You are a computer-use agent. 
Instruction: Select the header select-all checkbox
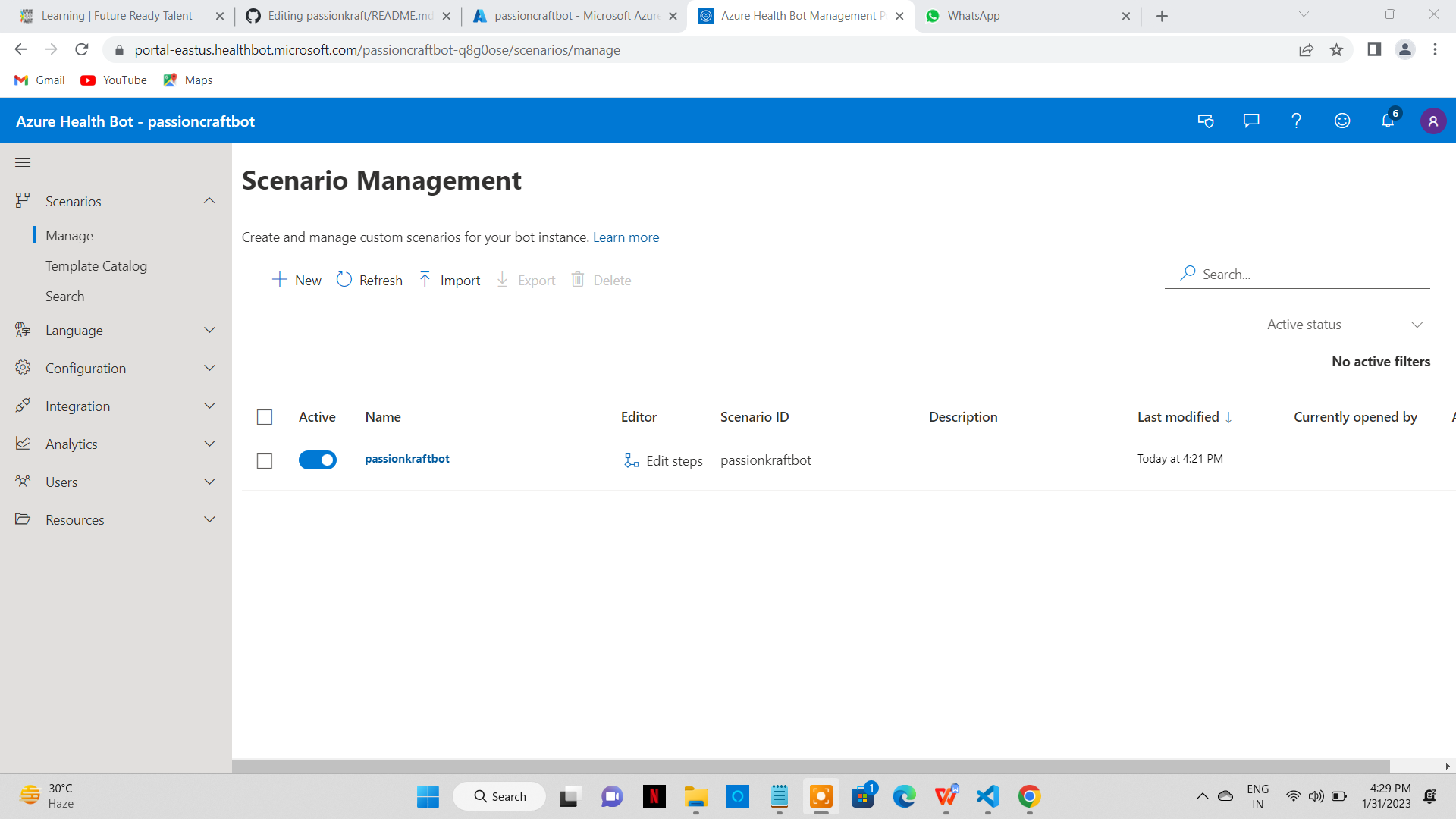(264, 416)
